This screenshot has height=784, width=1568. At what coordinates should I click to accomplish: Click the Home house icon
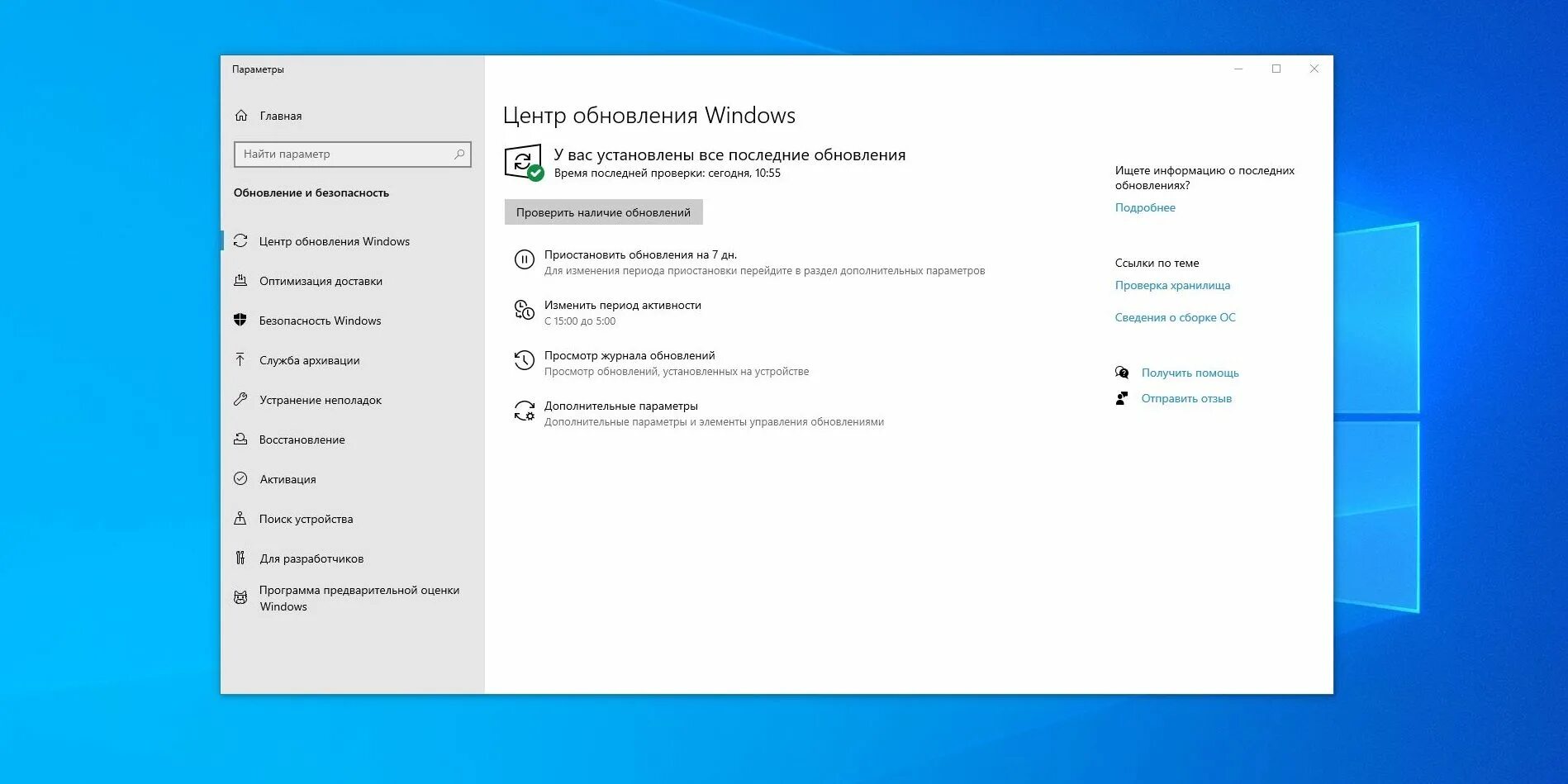241,116
